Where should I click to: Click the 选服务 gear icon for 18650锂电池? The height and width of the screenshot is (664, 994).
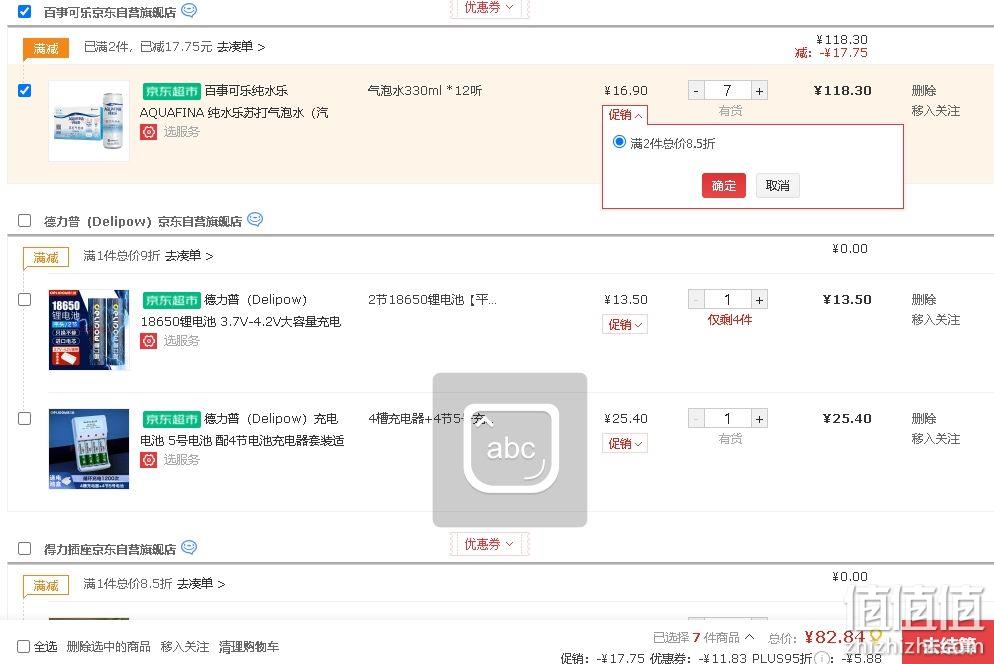pos(148,341)
